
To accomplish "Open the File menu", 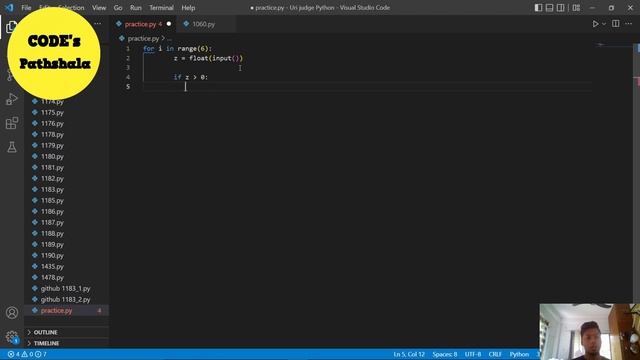I will click(26, 8).
